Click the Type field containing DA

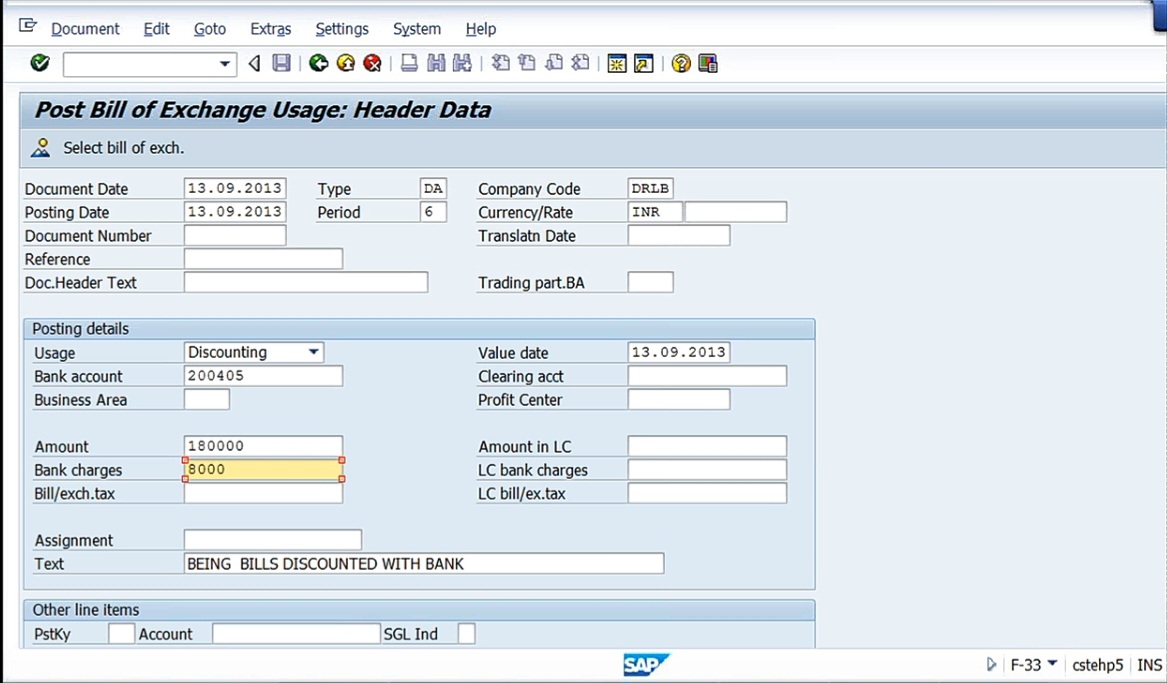coord(433,188)
